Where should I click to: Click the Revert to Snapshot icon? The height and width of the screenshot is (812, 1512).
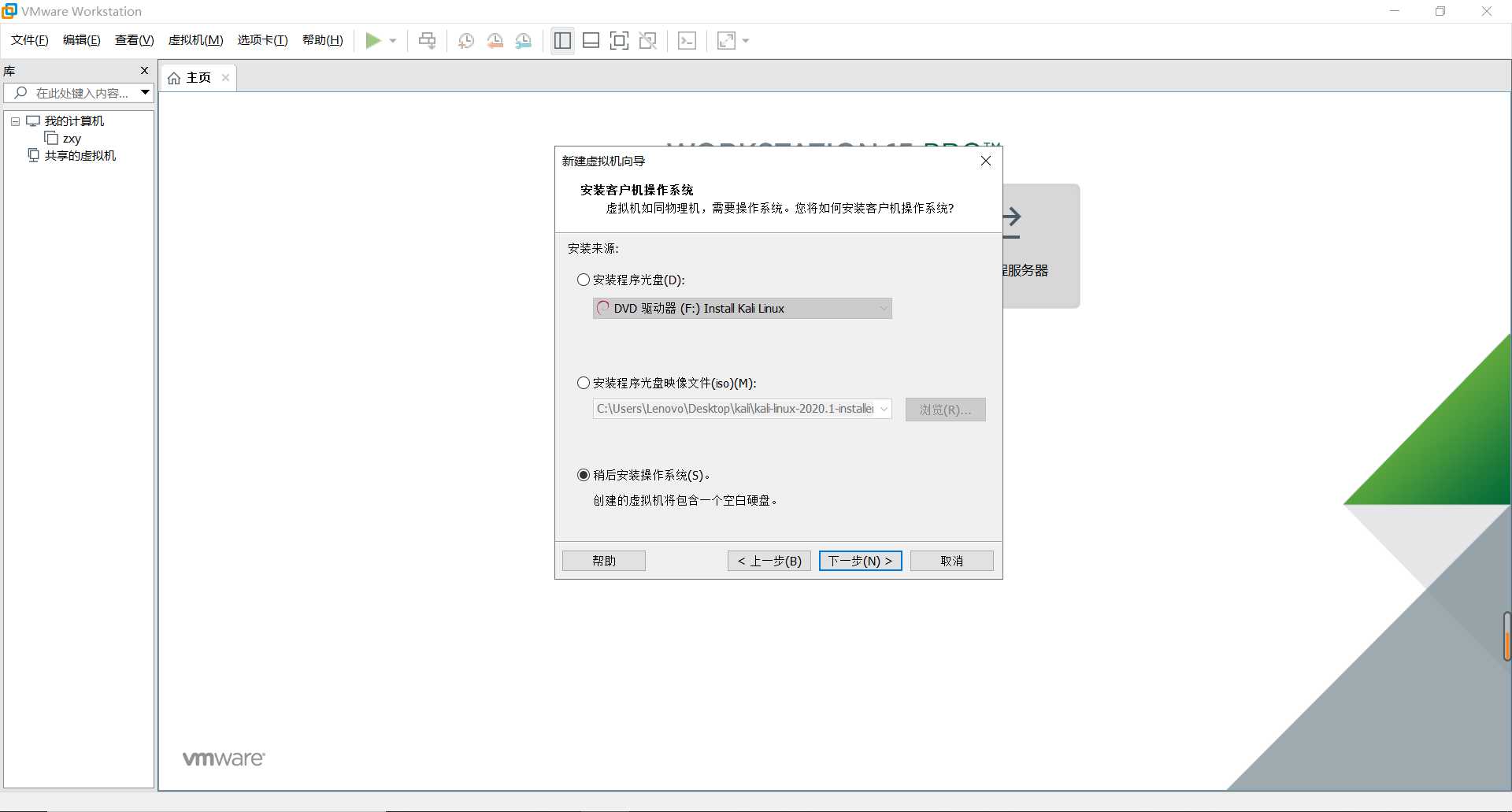495,41
